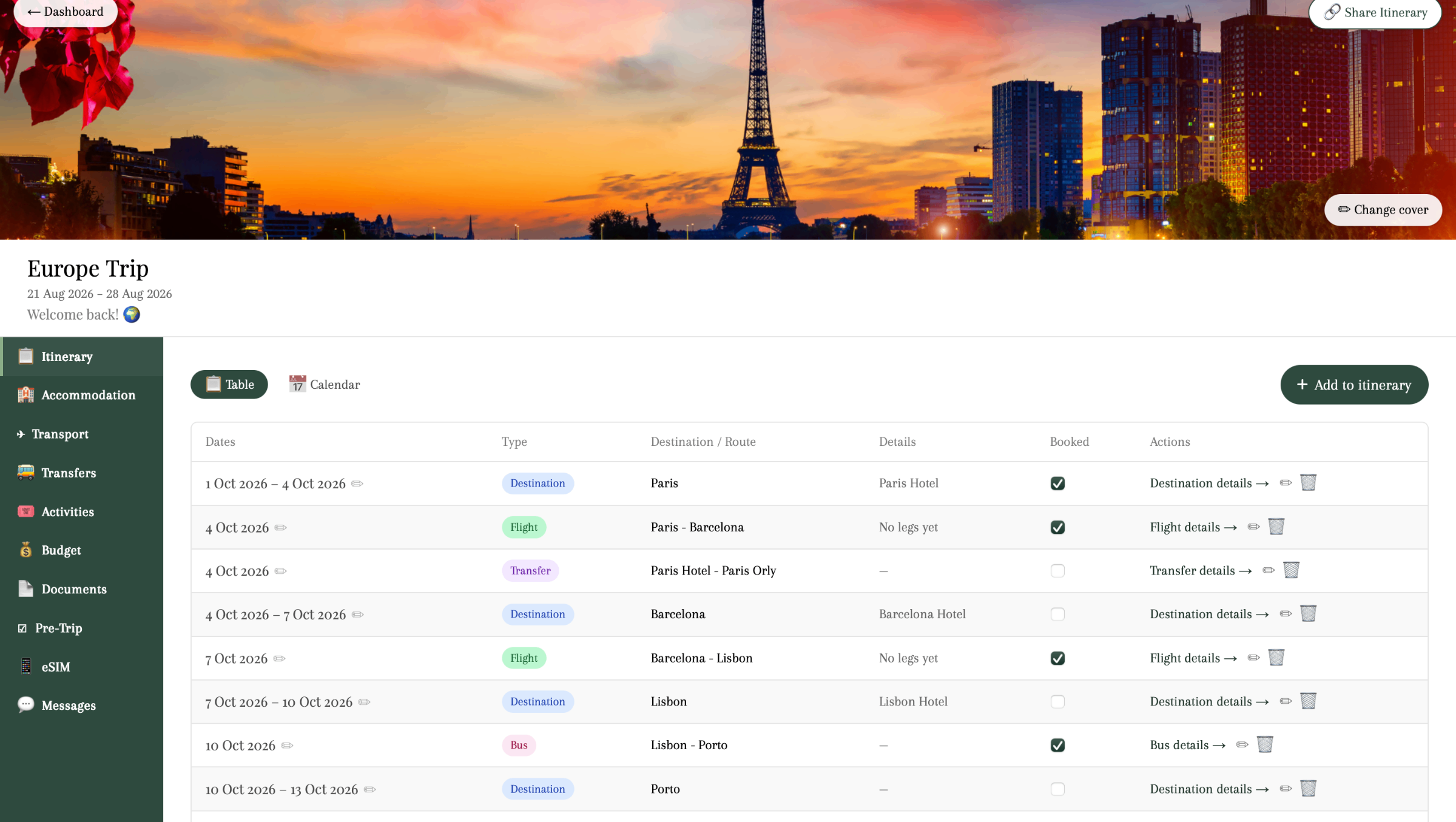Open Transport in the sidebar
1456x822 pixels.
pyautogui.click(x=81, y=434)
